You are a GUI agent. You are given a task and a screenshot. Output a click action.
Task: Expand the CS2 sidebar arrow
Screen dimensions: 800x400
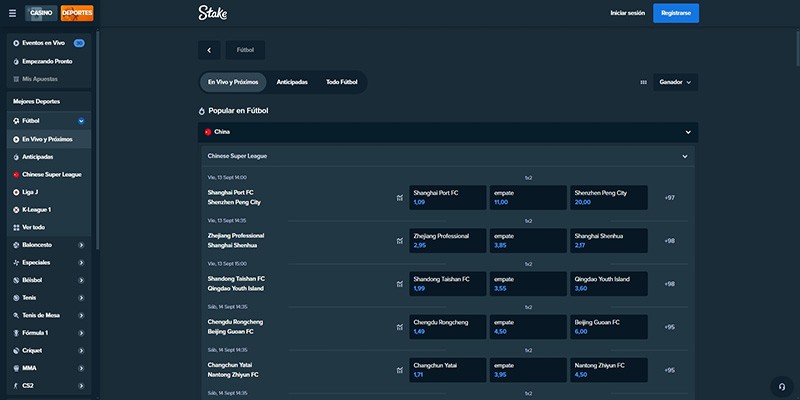tap(81, 386)
